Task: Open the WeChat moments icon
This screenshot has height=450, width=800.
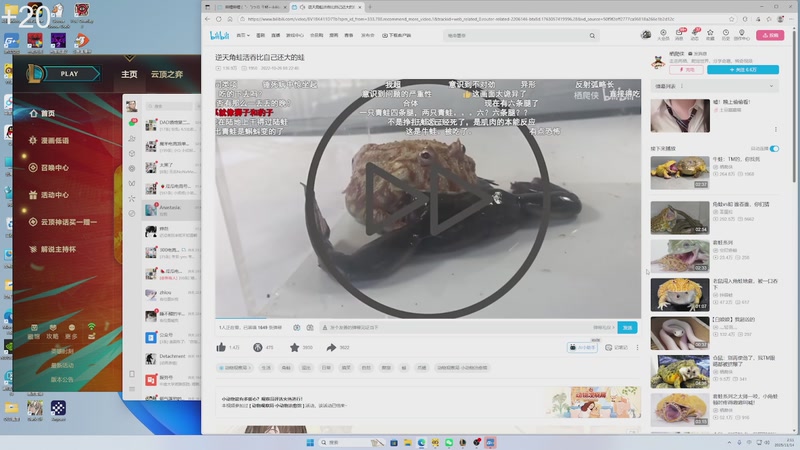Action: click(x=132, y=168)
